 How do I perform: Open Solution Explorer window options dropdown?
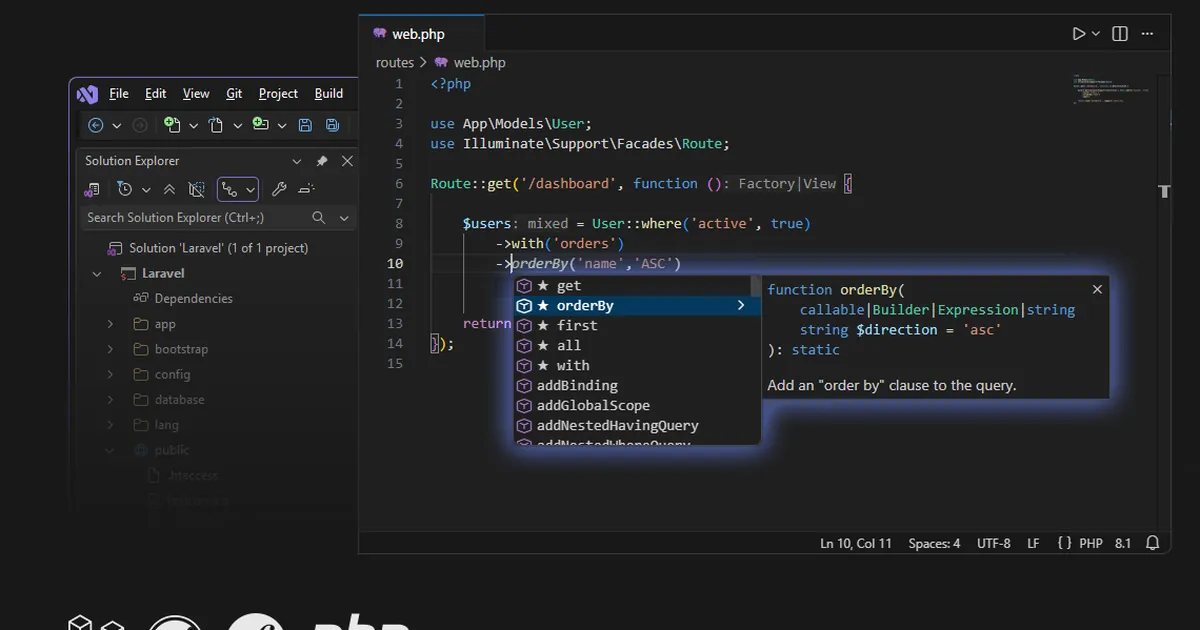coord(297,161)
